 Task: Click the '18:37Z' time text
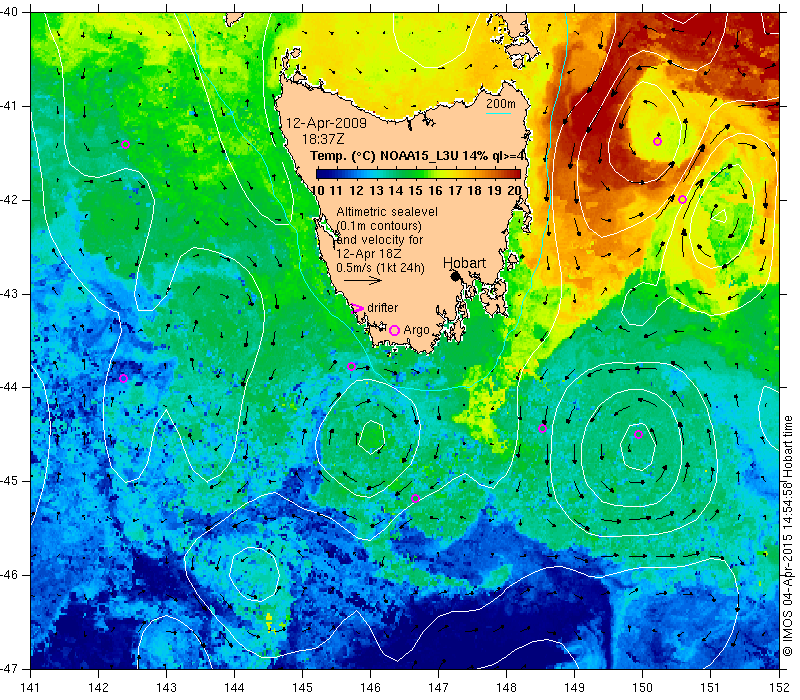[x=323, y=139]
